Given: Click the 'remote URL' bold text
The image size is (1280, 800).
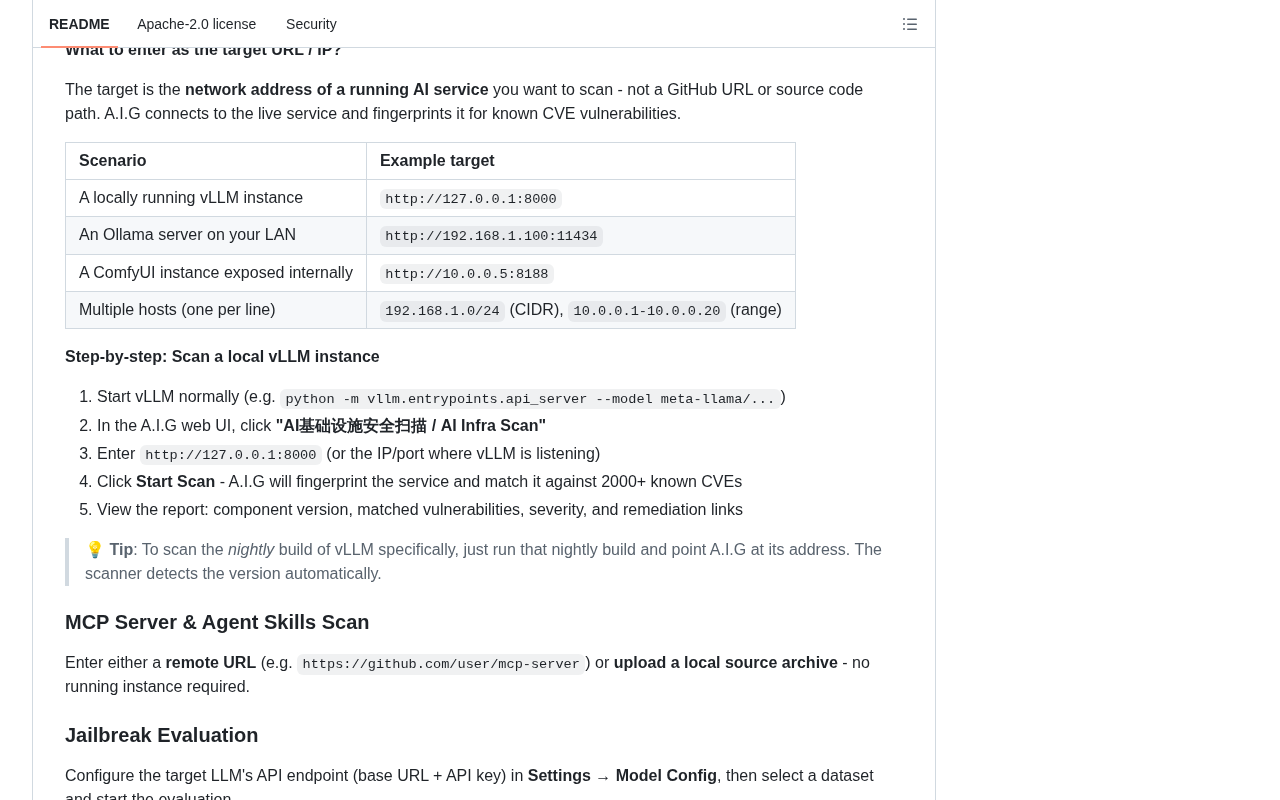Looking at the screenshot, I should click(211, 662).
